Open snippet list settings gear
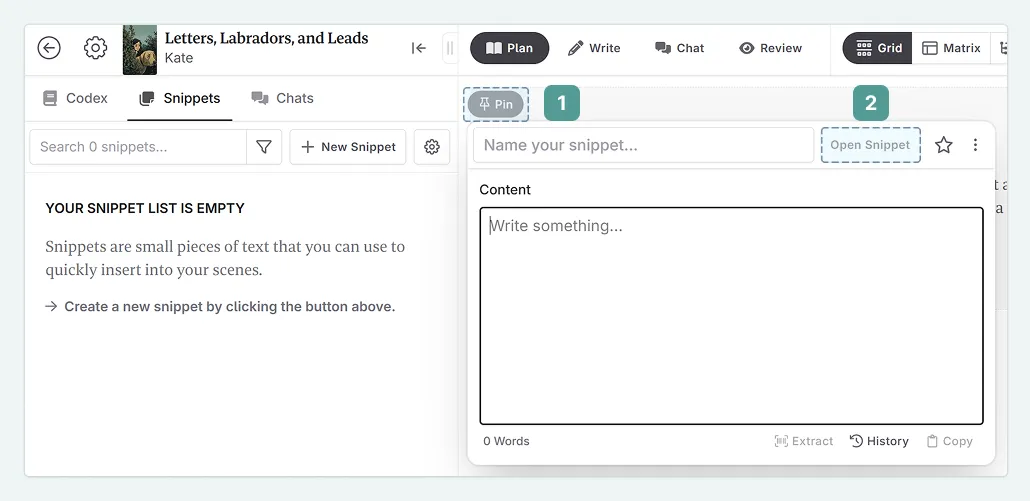This screenshot has height=501, width=1030. [x=432, y=147]
